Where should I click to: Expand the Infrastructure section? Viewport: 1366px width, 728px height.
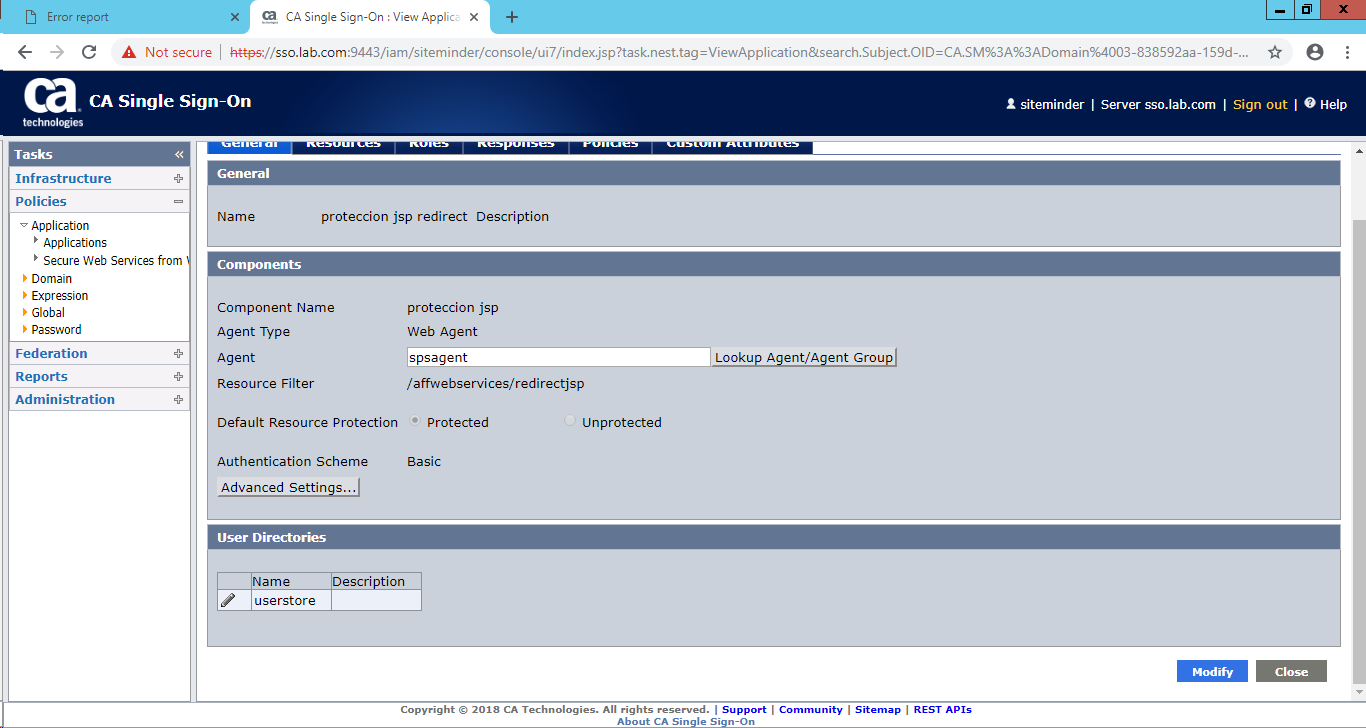click(178, 179)
